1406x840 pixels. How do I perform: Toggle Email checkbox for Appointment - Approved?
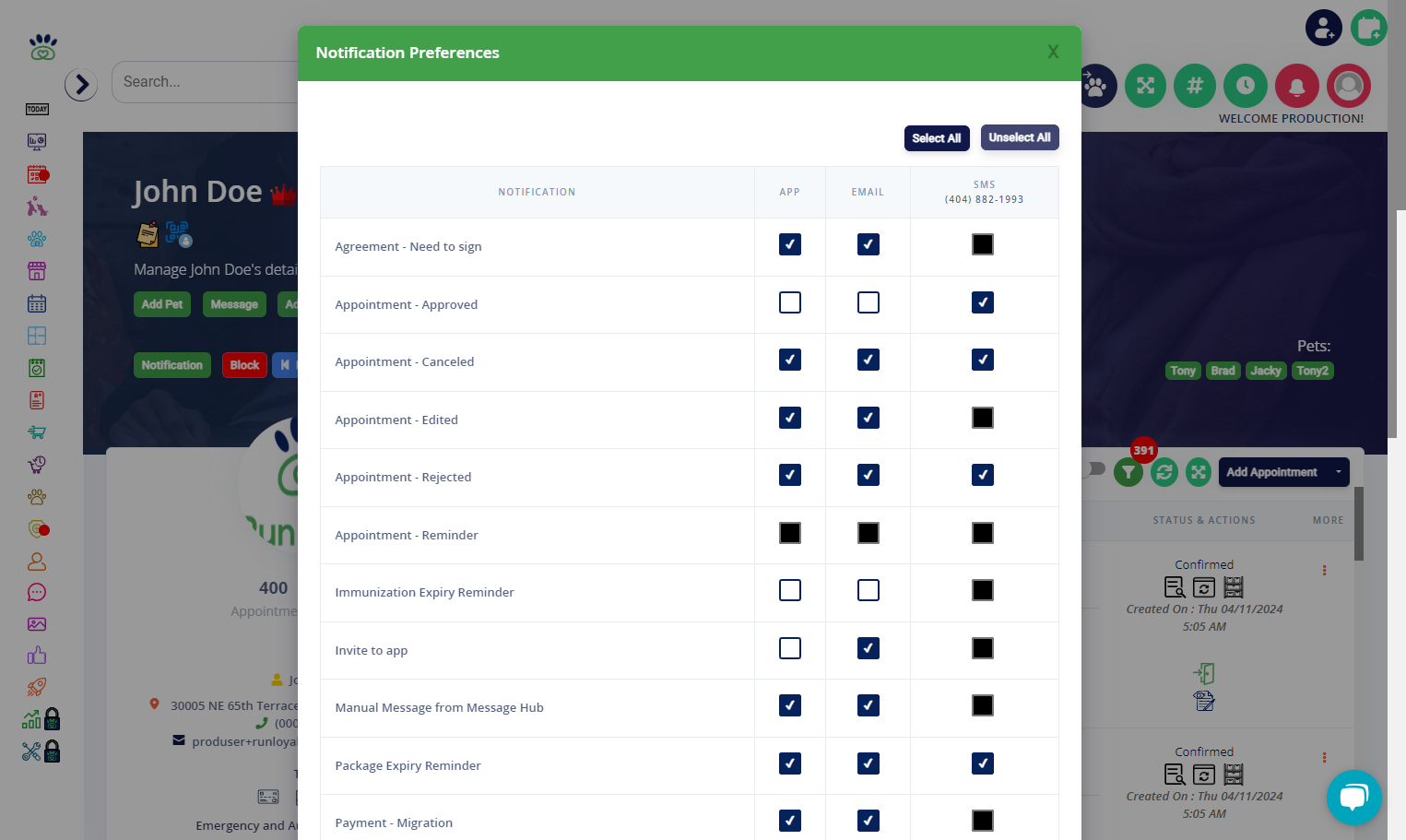868,302
